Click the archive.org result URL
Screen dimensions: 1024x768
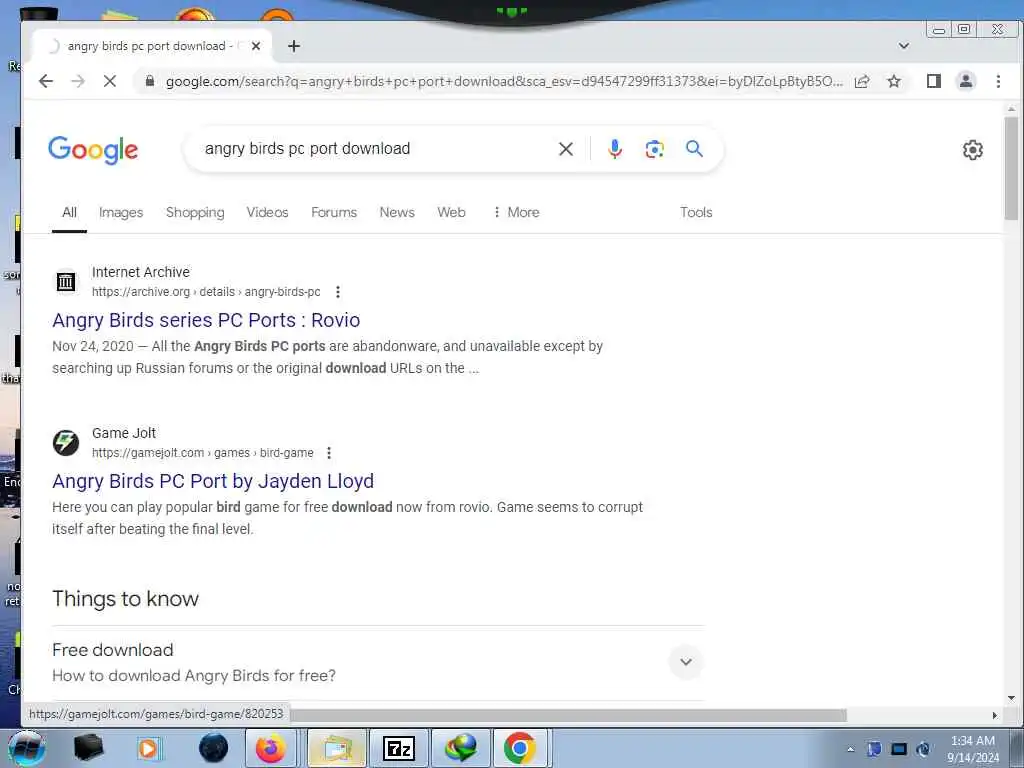pyautogui.click(x=206, y=292)
